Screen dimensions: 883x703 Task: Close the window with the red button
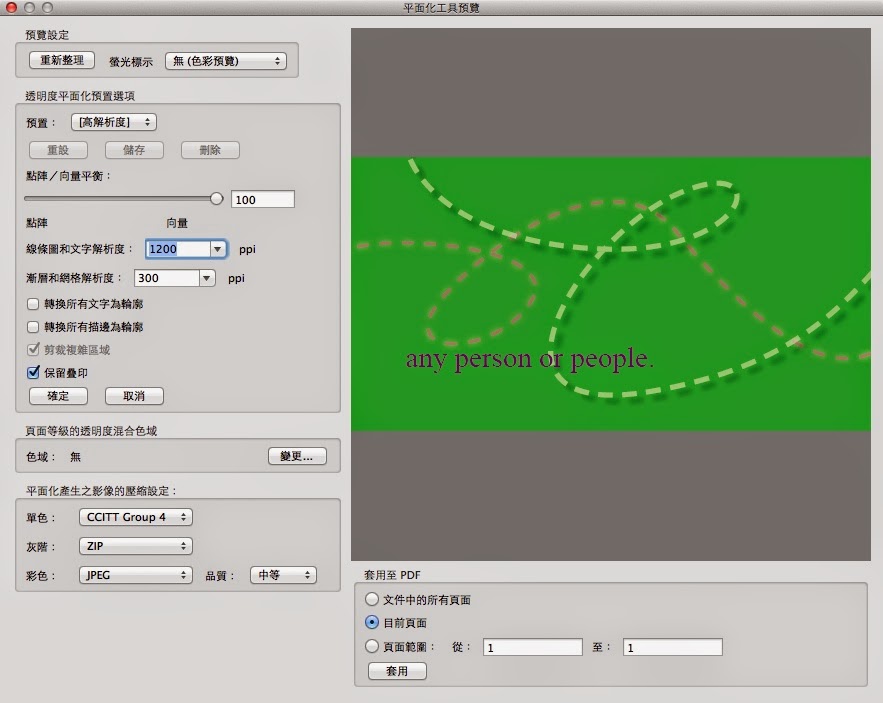(x=11, y=7)
